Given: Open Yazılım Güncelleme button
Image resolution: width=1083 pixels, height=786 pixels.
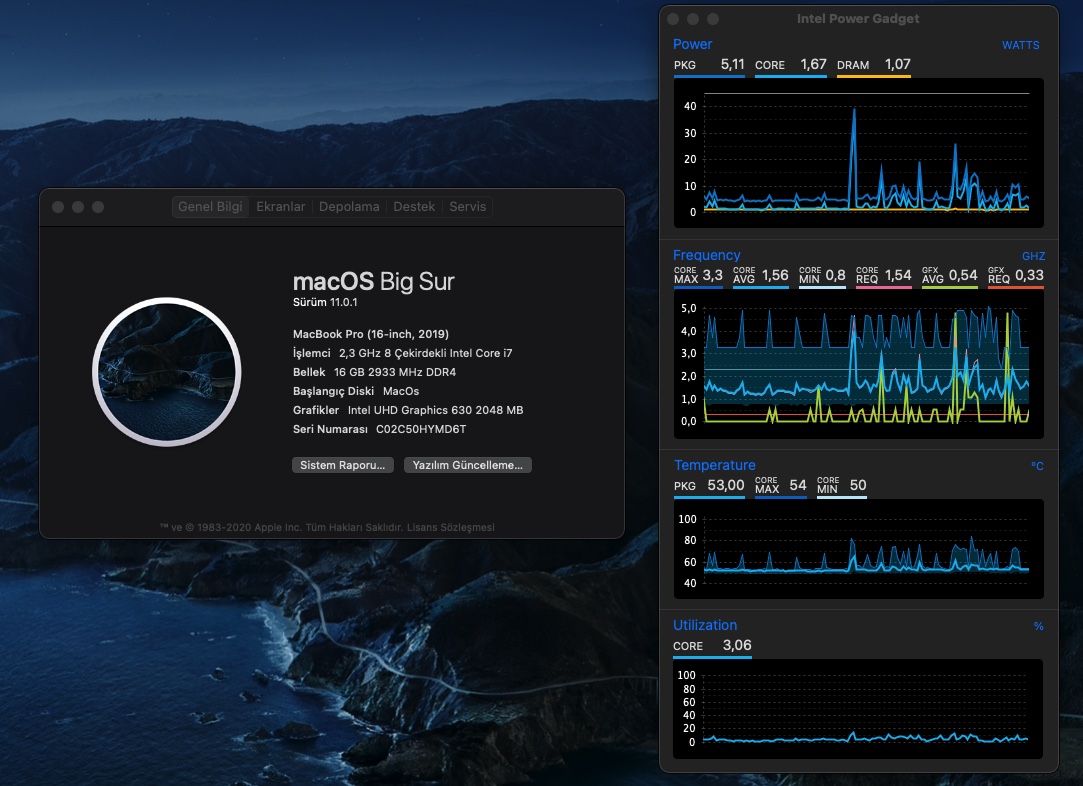Looking at the screenshot, I should click(468, 465).
